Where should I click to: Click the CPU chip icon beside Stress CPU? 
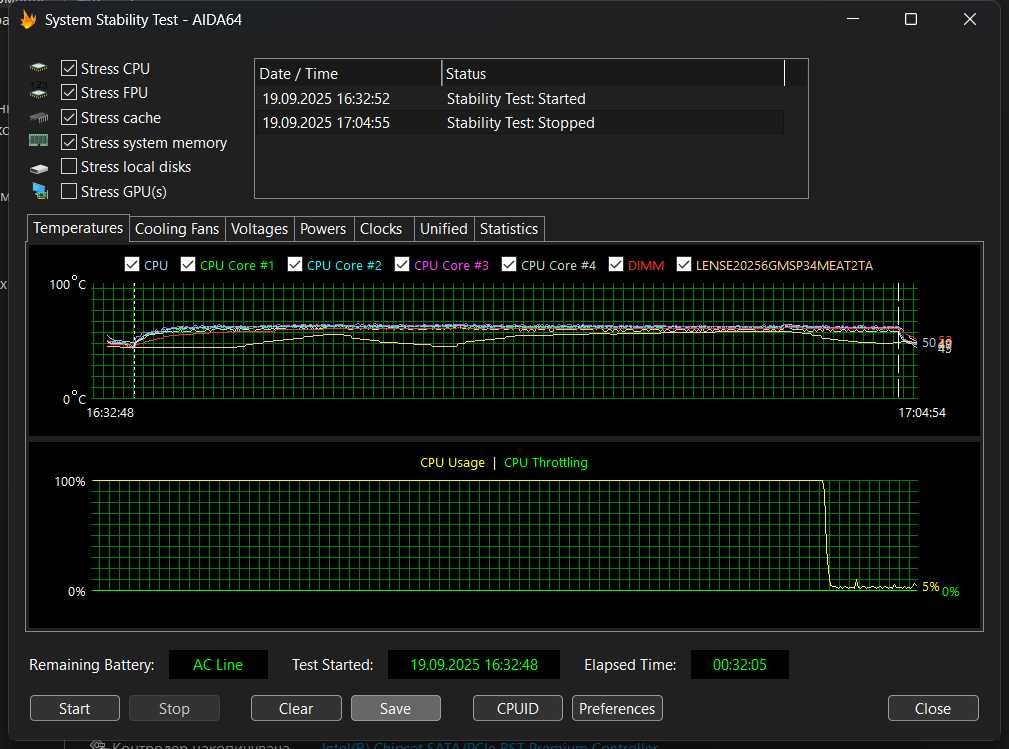coord(39,68)
